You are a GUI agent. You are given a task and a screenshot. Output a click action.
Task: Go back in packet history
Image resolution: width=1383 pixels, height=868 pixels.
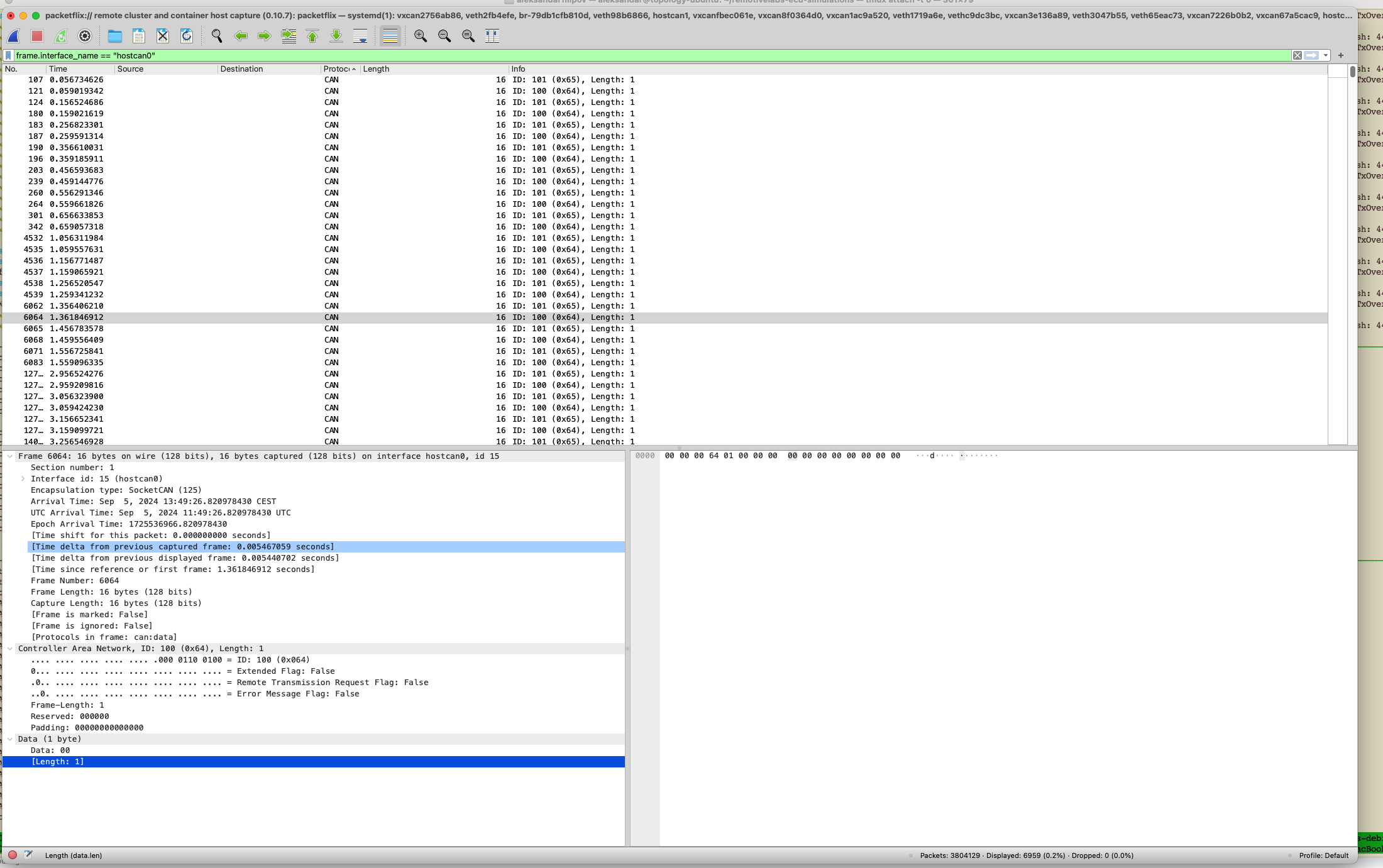click(241, 36)
